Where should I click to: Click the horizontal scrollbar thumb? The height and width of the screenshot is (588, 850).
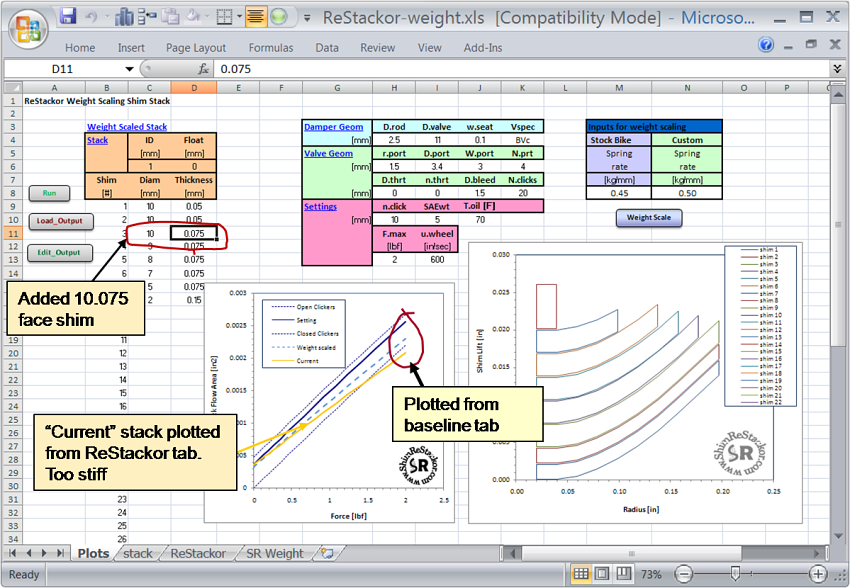point(632,553)
